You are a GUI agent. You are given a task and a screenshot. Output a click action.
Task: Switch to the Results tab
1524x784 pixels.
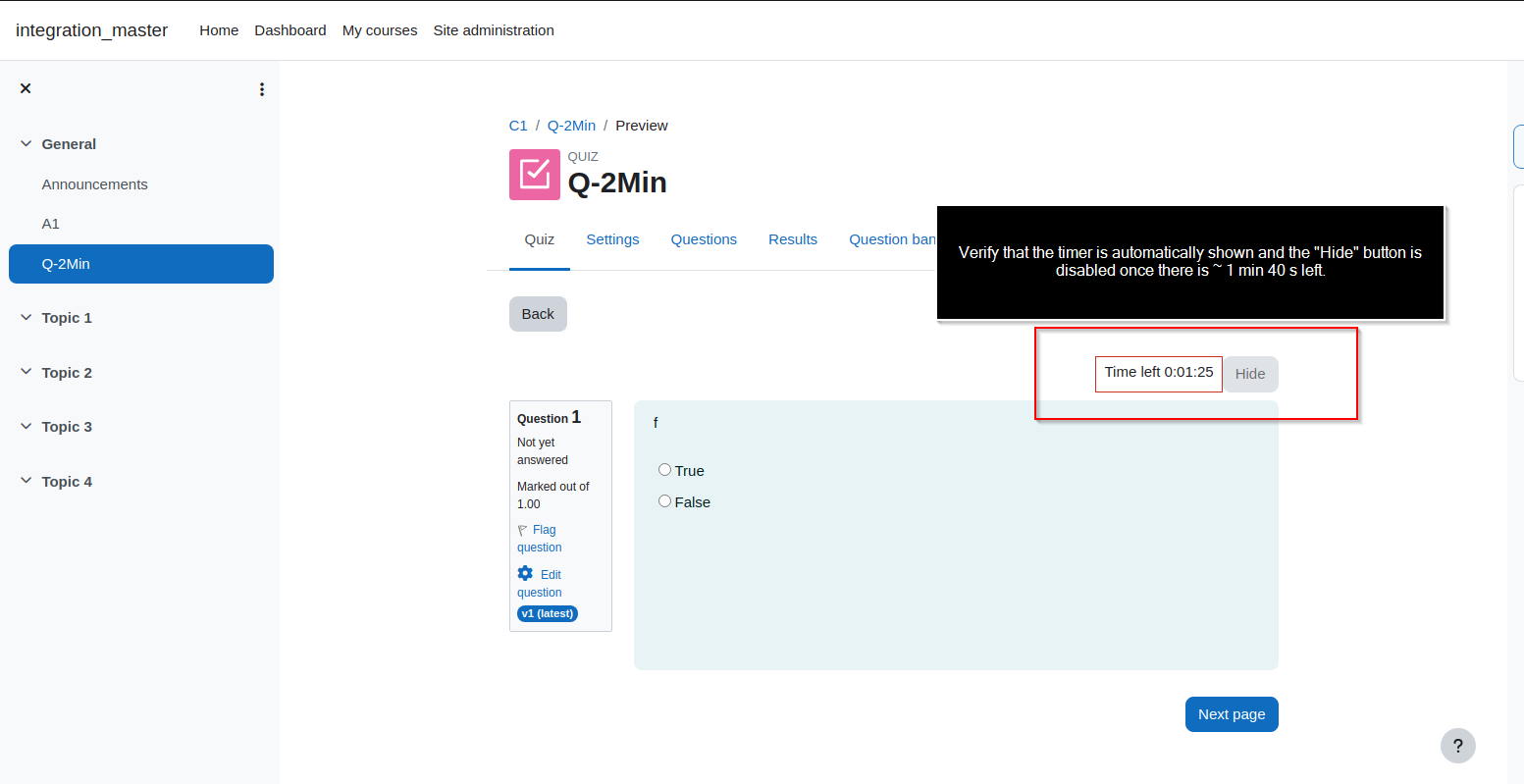(x=793, y=239)
